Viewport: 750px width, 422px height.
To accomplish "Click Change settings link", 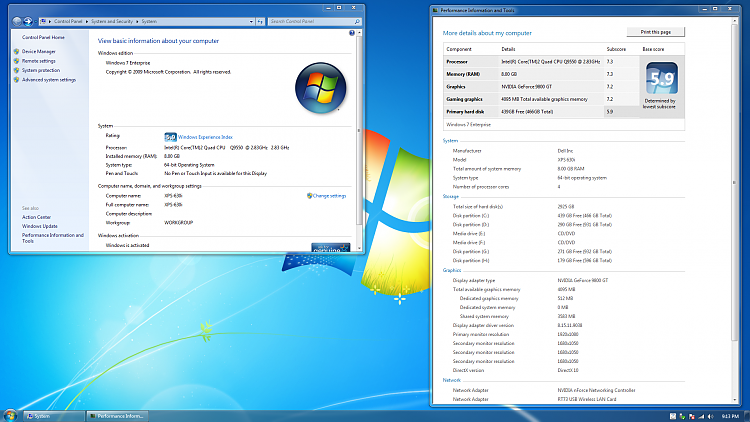I will [329, 196].
